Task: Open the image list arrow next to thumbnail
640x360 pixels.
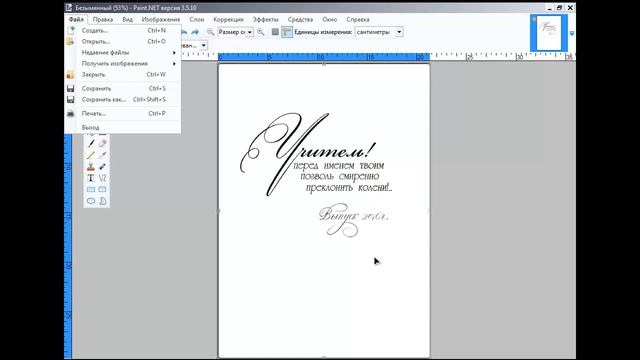Action: pyautogui.click(x=572, y=33)
